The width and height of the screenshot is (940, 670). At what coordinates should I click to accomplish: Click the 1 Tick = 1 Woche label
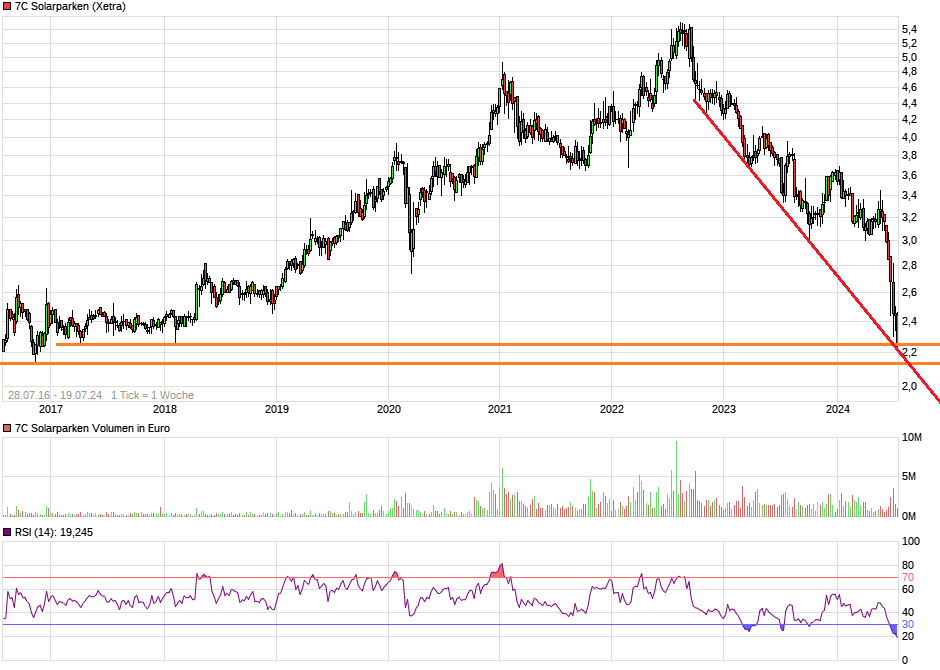[152, 395]
